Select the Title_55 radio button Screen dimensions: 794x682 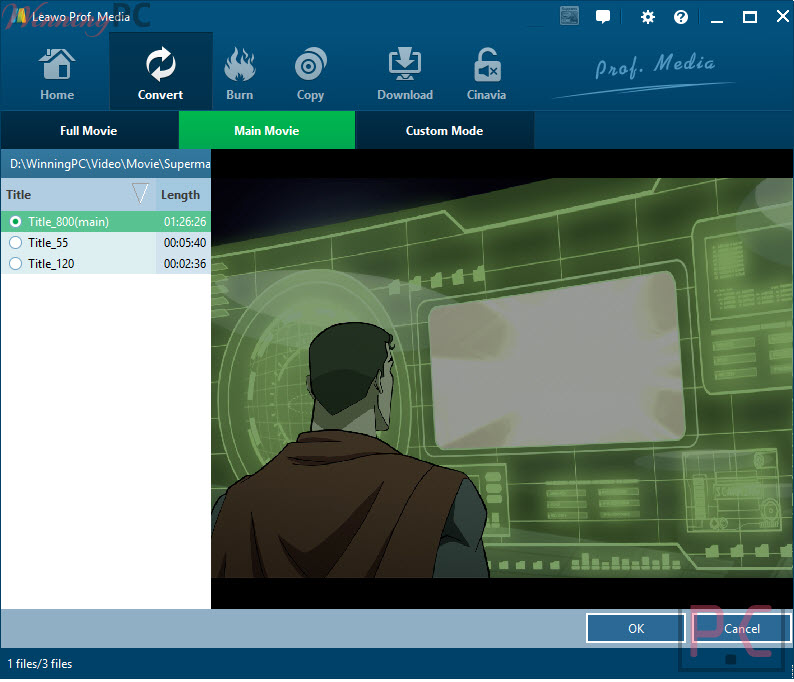(x=15, y=243)
